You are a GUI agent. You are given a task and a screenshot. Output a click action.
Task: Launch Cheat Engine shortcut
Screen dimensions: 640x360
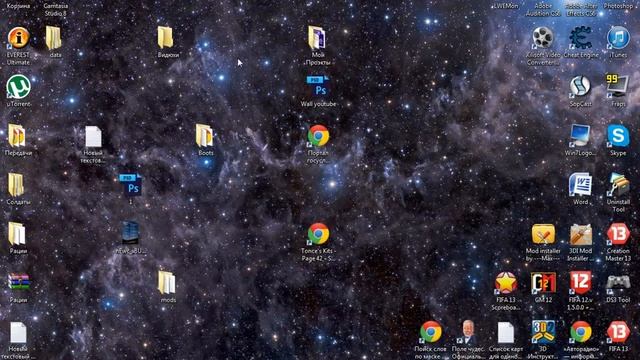tap(580, 38)
